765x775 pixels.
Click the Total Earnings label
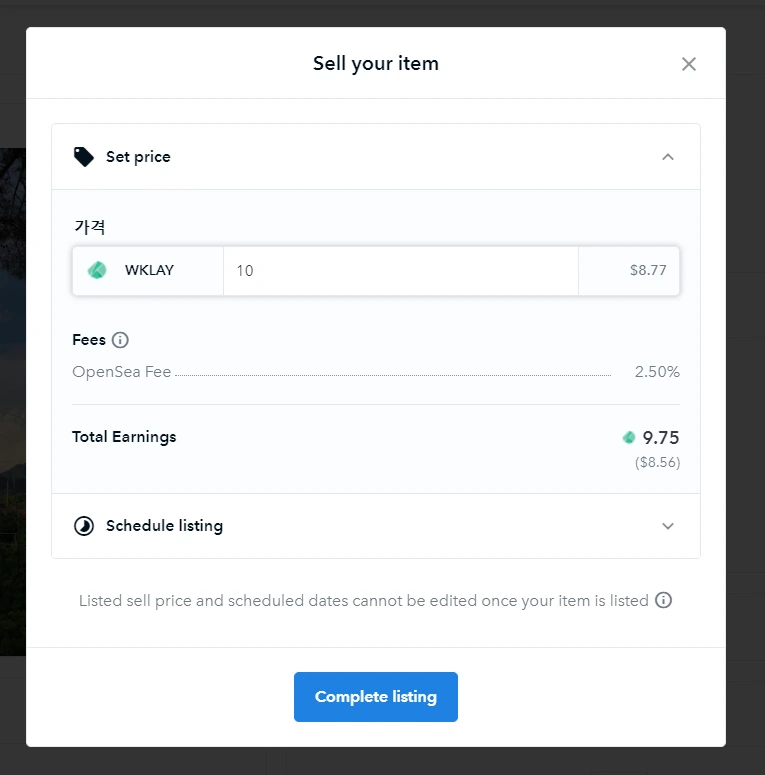[124, 437]
